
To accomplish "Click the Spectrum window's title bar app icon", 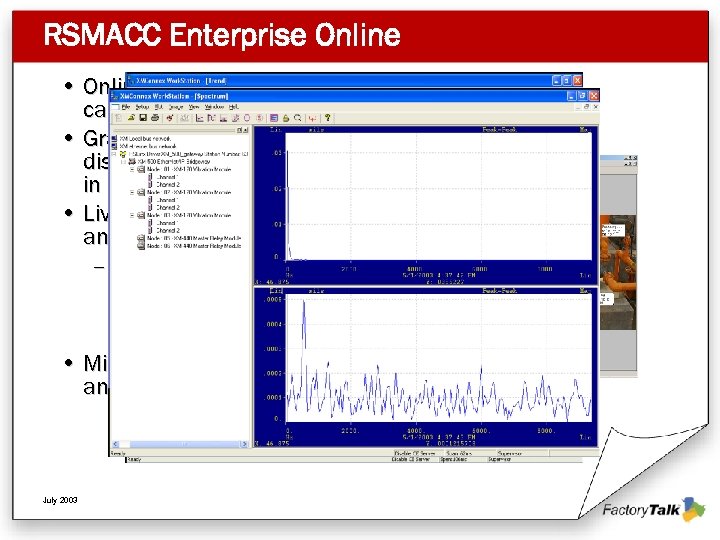I will (x=115, y=96).
